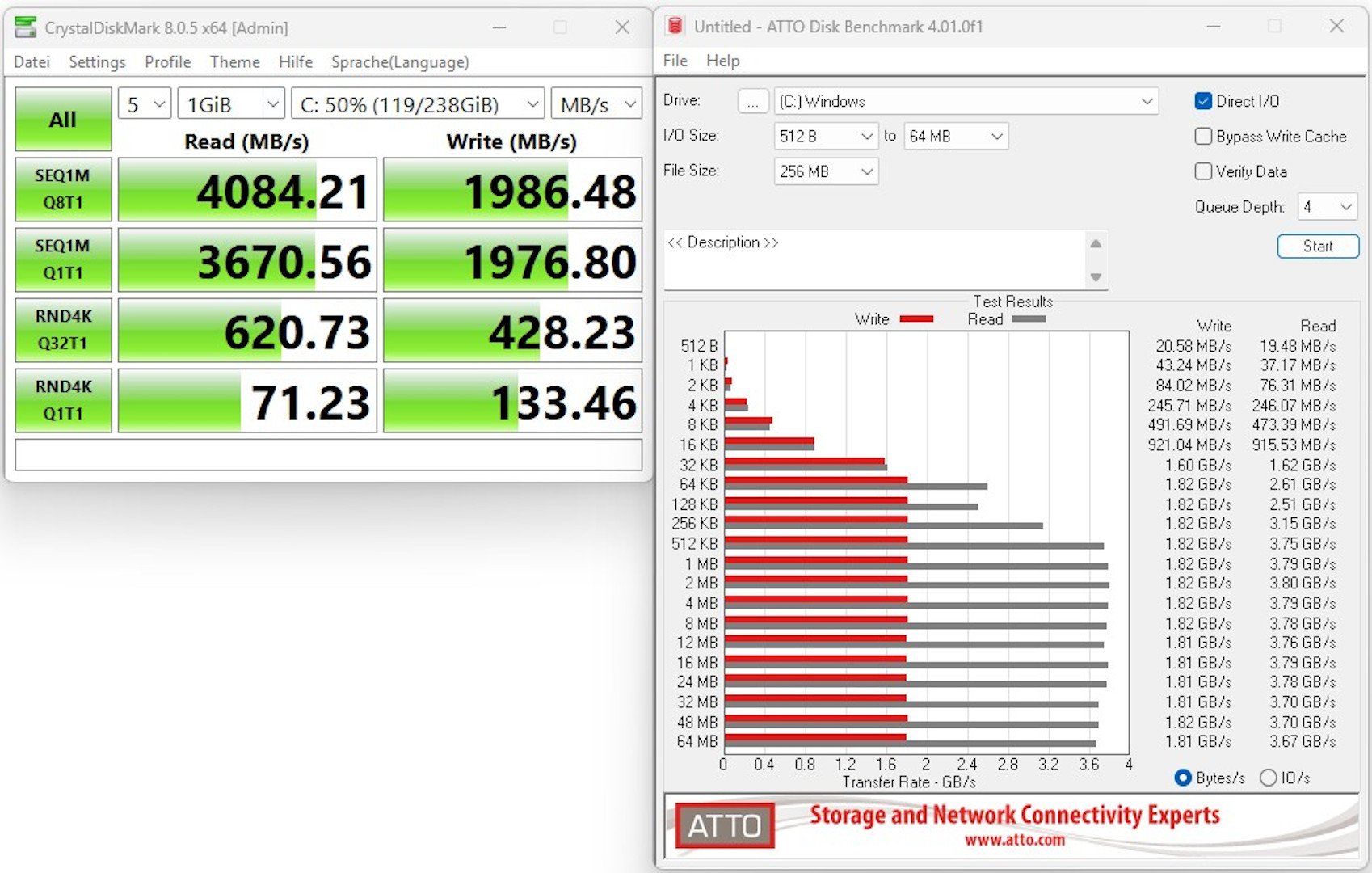Run the SEQ1M Q8T1 test button
Screen dimensions: 1372x873
[63, 189]
